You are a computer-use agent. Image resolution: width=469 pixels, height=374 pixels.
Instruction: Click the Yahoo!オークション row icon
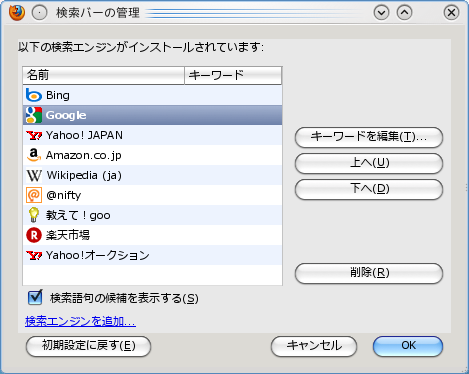[x=34, y=255]
